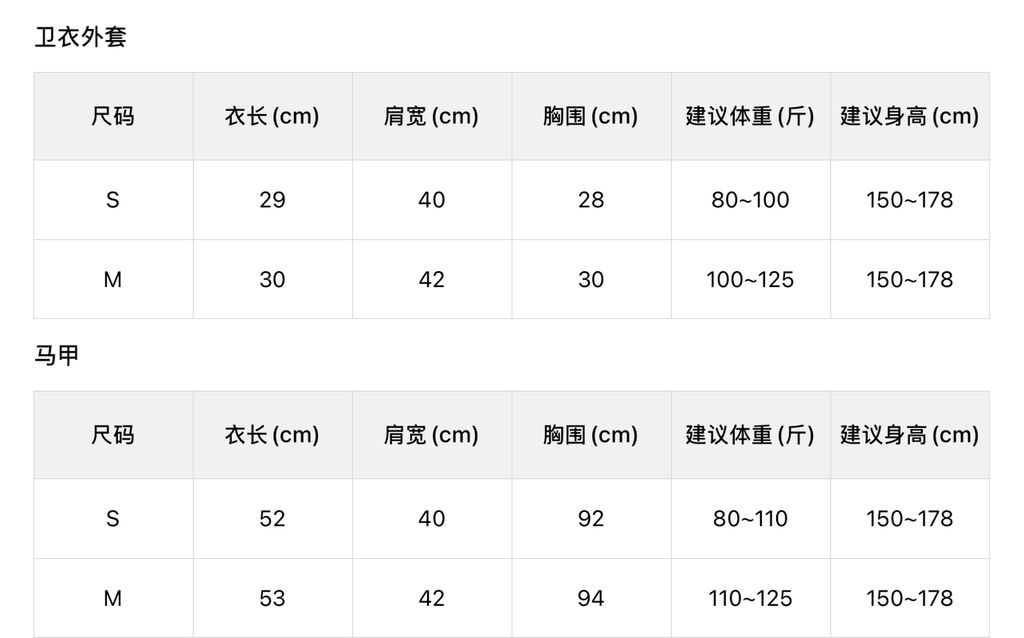Image resolution: width=1024 pixels, height=638 pixels.
Task: Select 胸围 (cm) header in 马甲 table
Action: click(591, 435)
